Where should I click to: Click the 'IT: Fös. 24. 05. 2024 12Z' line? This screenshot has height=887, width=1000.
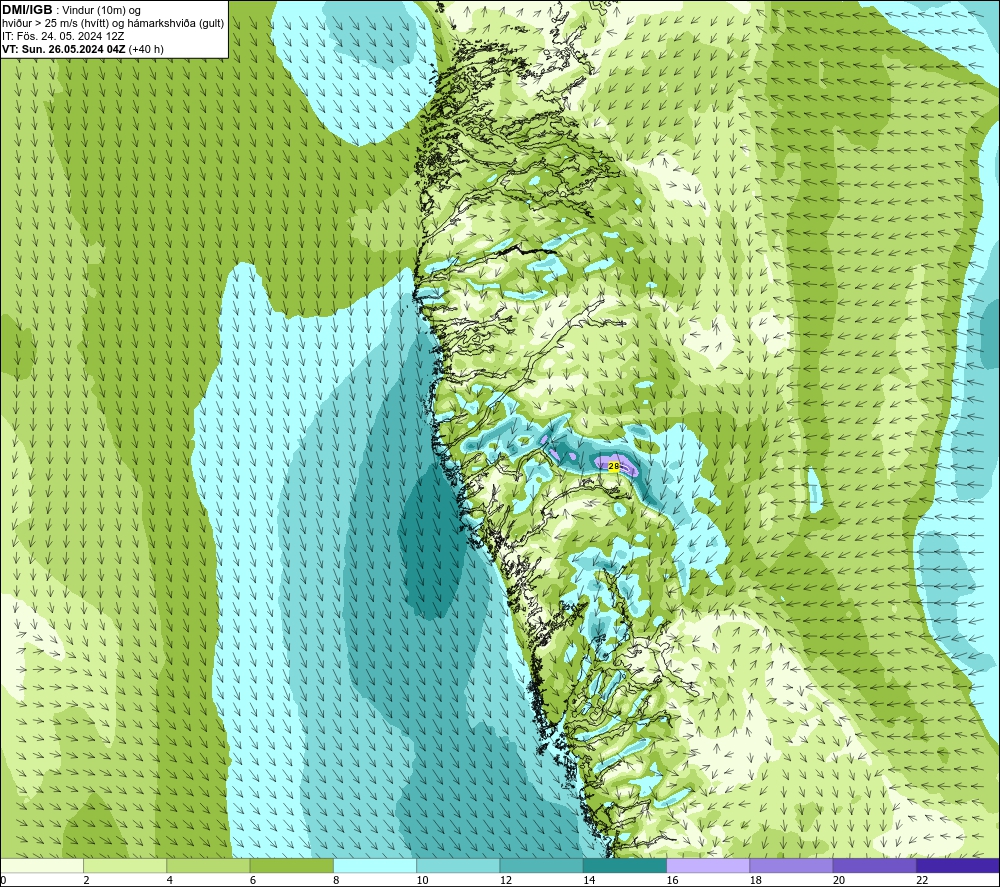pos(63,36)
